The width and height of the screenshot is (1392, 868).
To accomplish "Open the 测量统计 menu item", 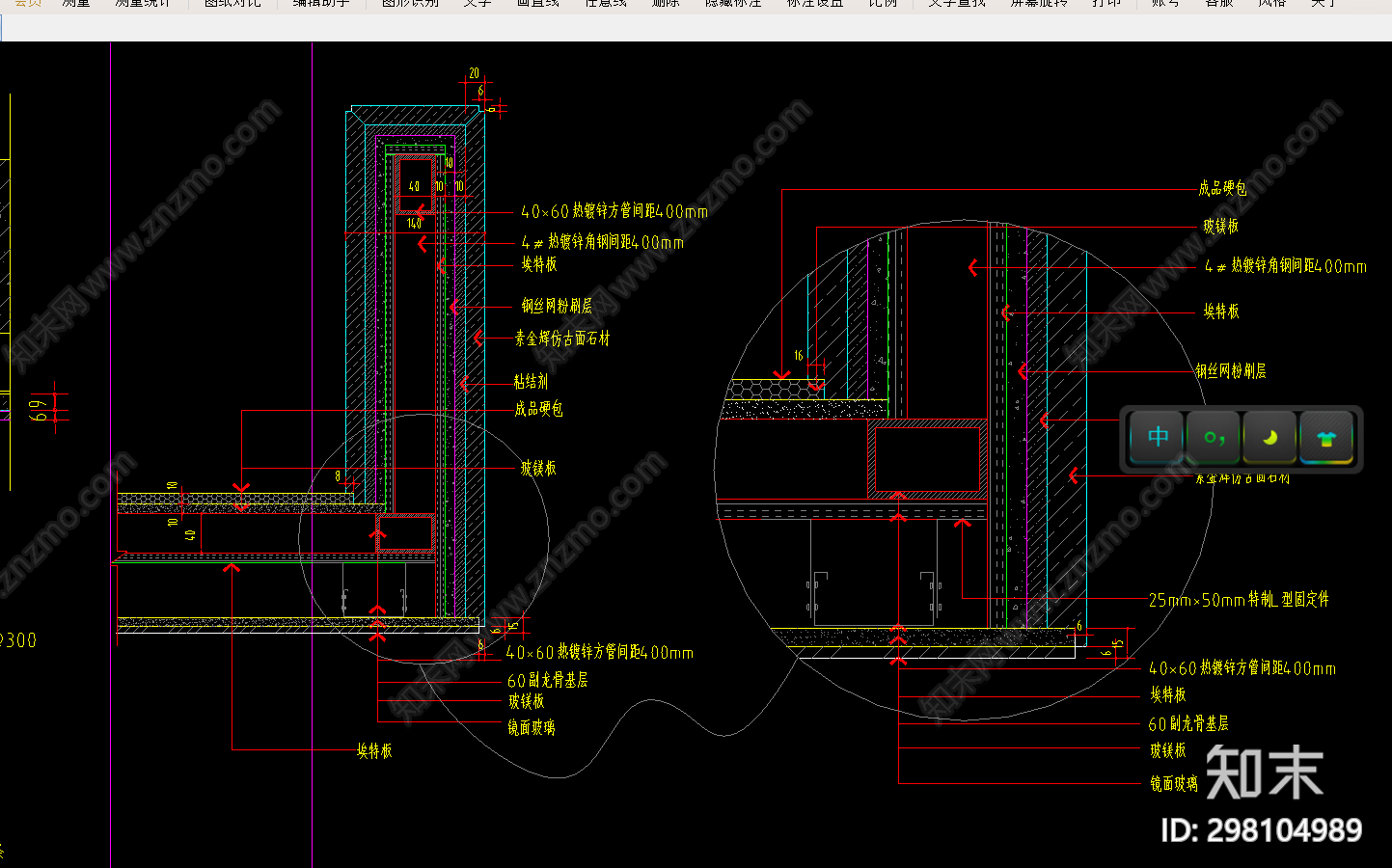I will pyautogui.click(x=142, y=4).
